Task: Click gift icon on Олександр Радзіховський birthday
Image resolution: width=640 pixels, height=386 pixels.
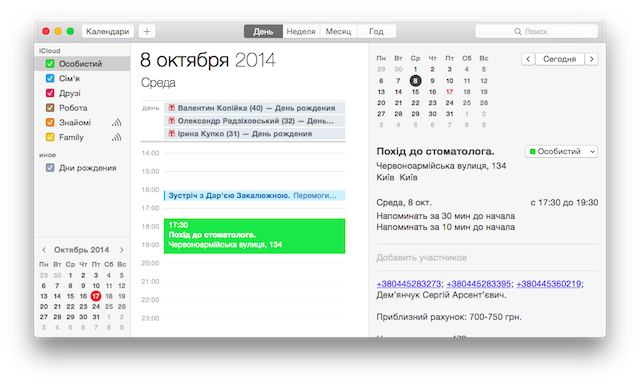Action: pos(172,121)
